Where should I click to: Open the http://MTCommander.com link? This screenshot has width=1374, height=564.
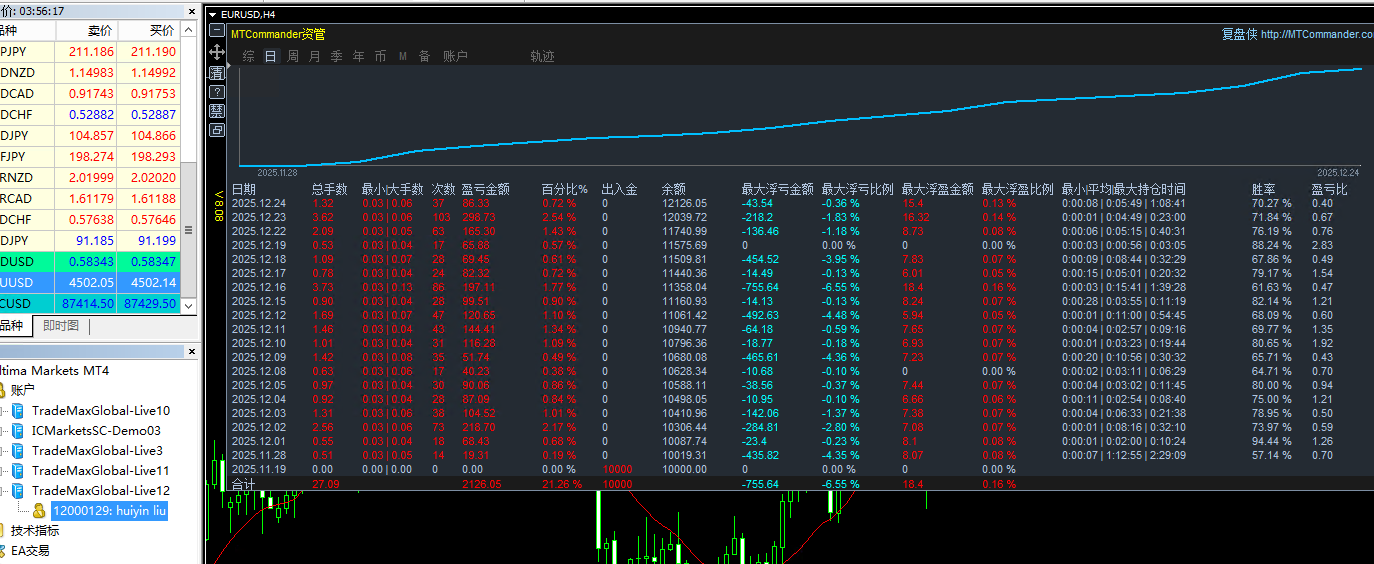click(x=1317, y=34)
